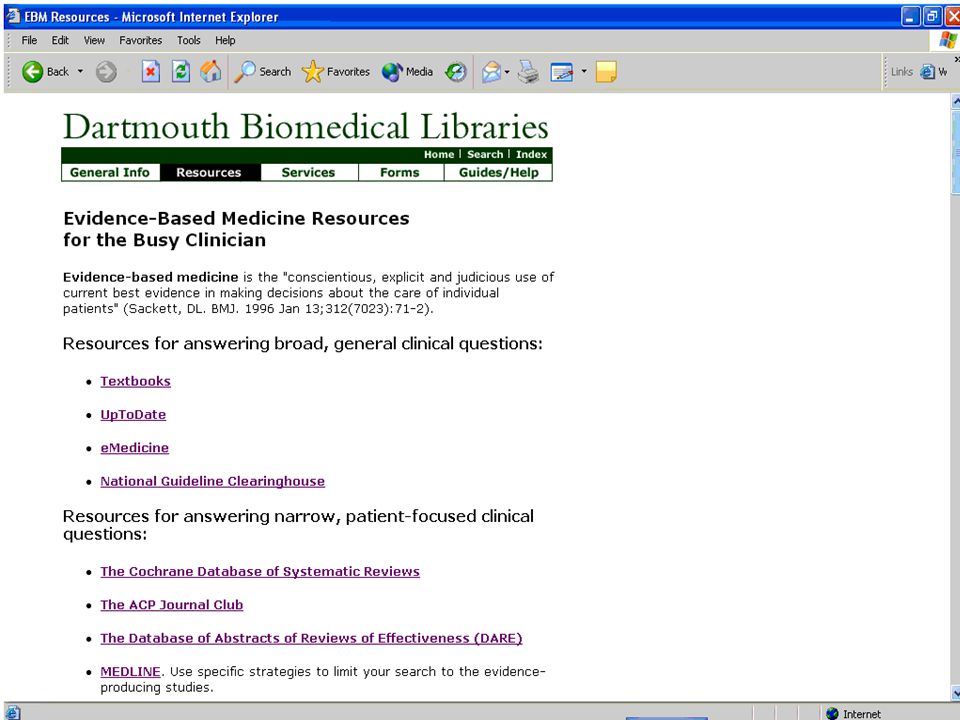
Task: Open the Back history dropdown arrow
Action: click(x=80, y=72)
